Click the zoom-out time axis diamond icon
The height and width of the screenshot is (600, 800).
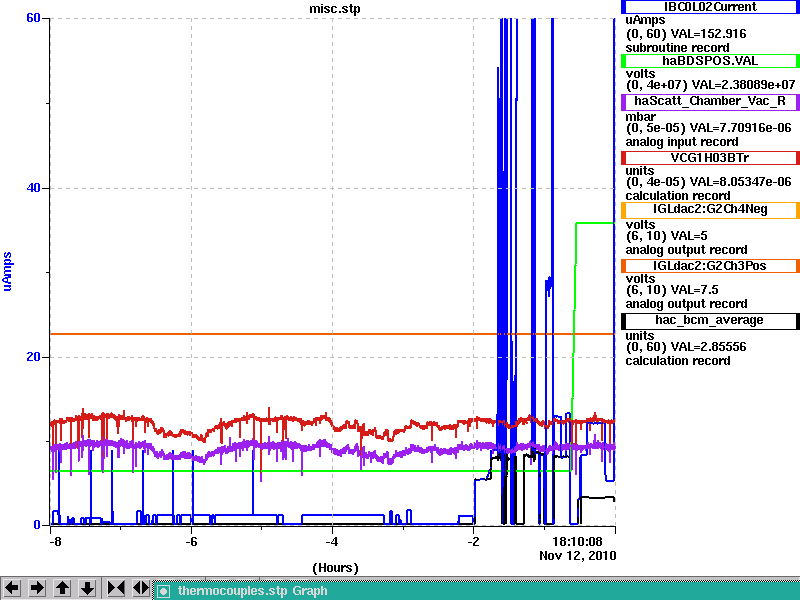tap(141, 588)
